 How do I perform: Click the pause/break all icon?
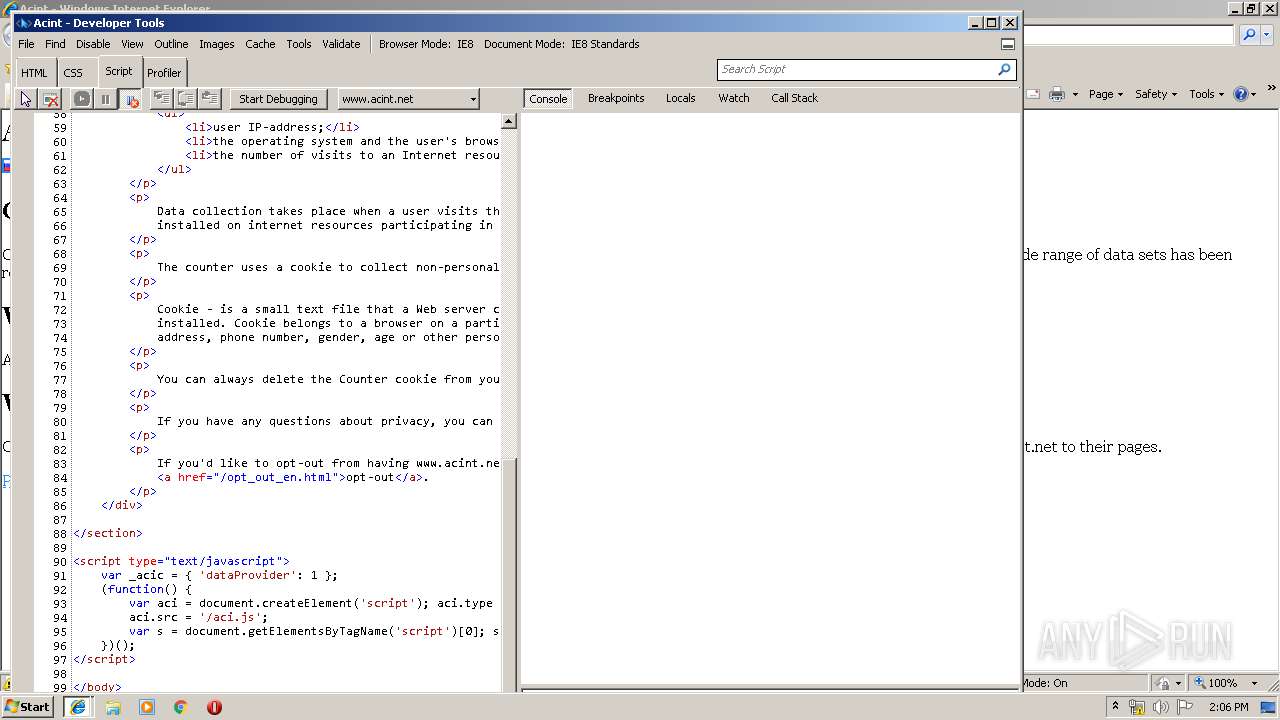pos(105,99)
